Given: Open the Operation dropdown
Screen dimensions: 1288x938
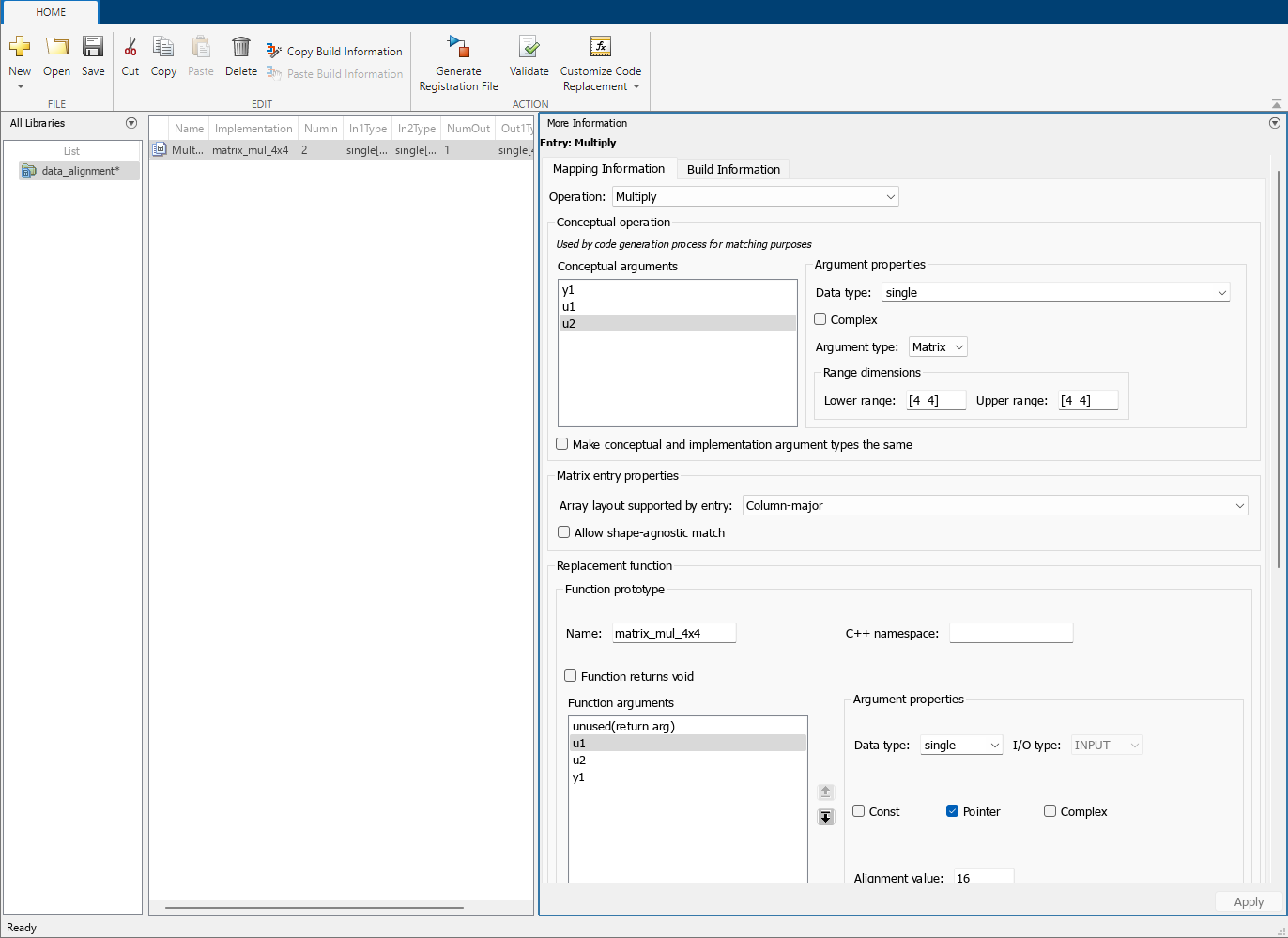Looking at the screenshot, I should pyautogui.click(x=756, y=197).
